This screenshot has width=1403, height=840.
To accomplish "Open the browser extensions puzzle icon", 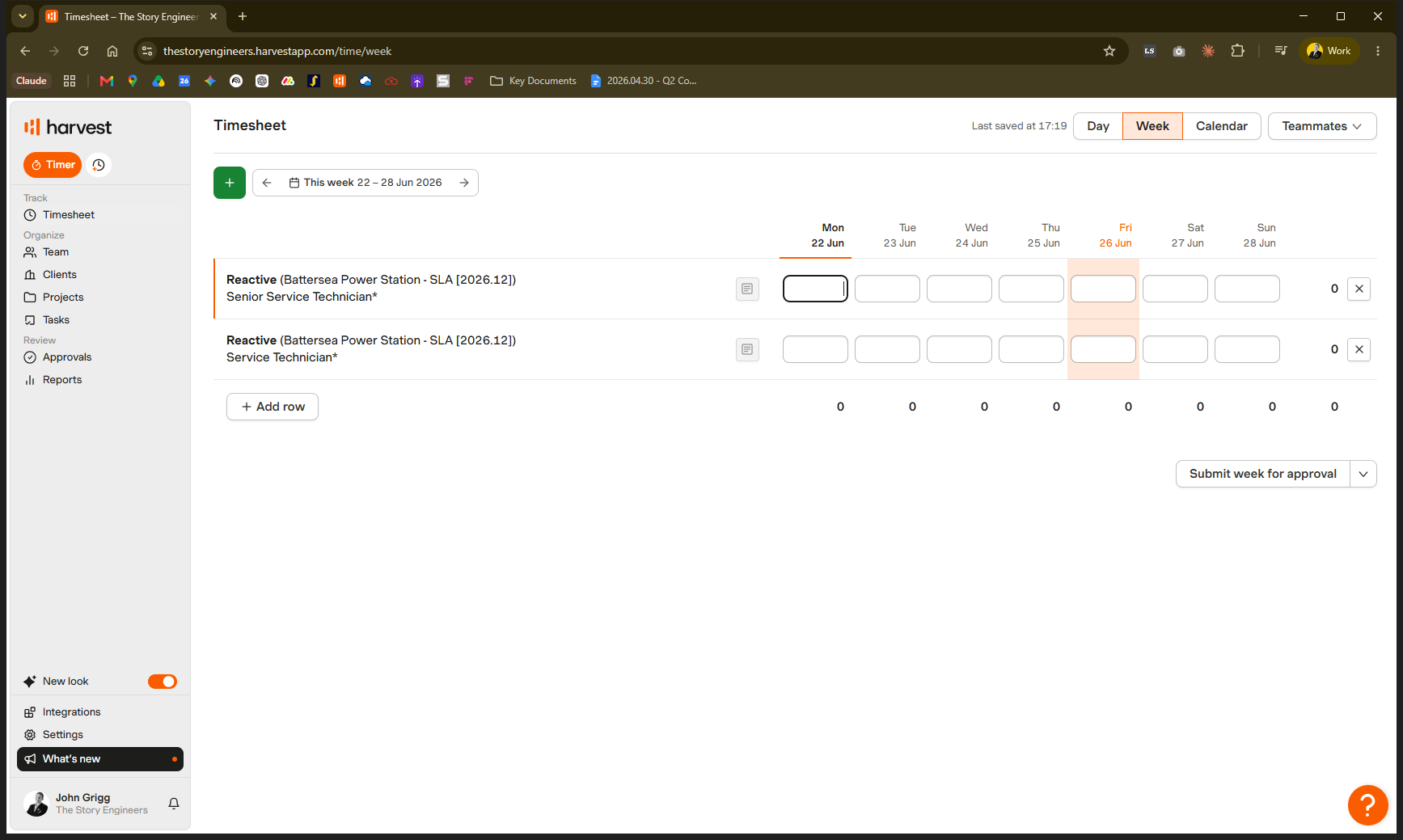I will click(x=1237, y=51).
